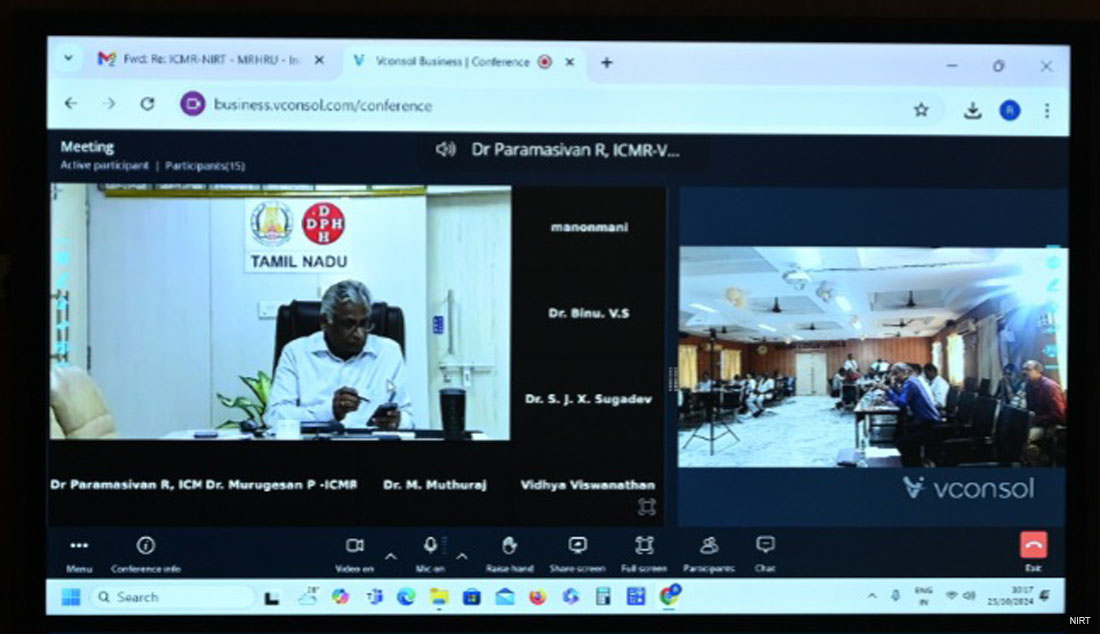Mute the microphone with Mic on button
The height and width of the screenshot is (634, 1100).
click(430, 545)
